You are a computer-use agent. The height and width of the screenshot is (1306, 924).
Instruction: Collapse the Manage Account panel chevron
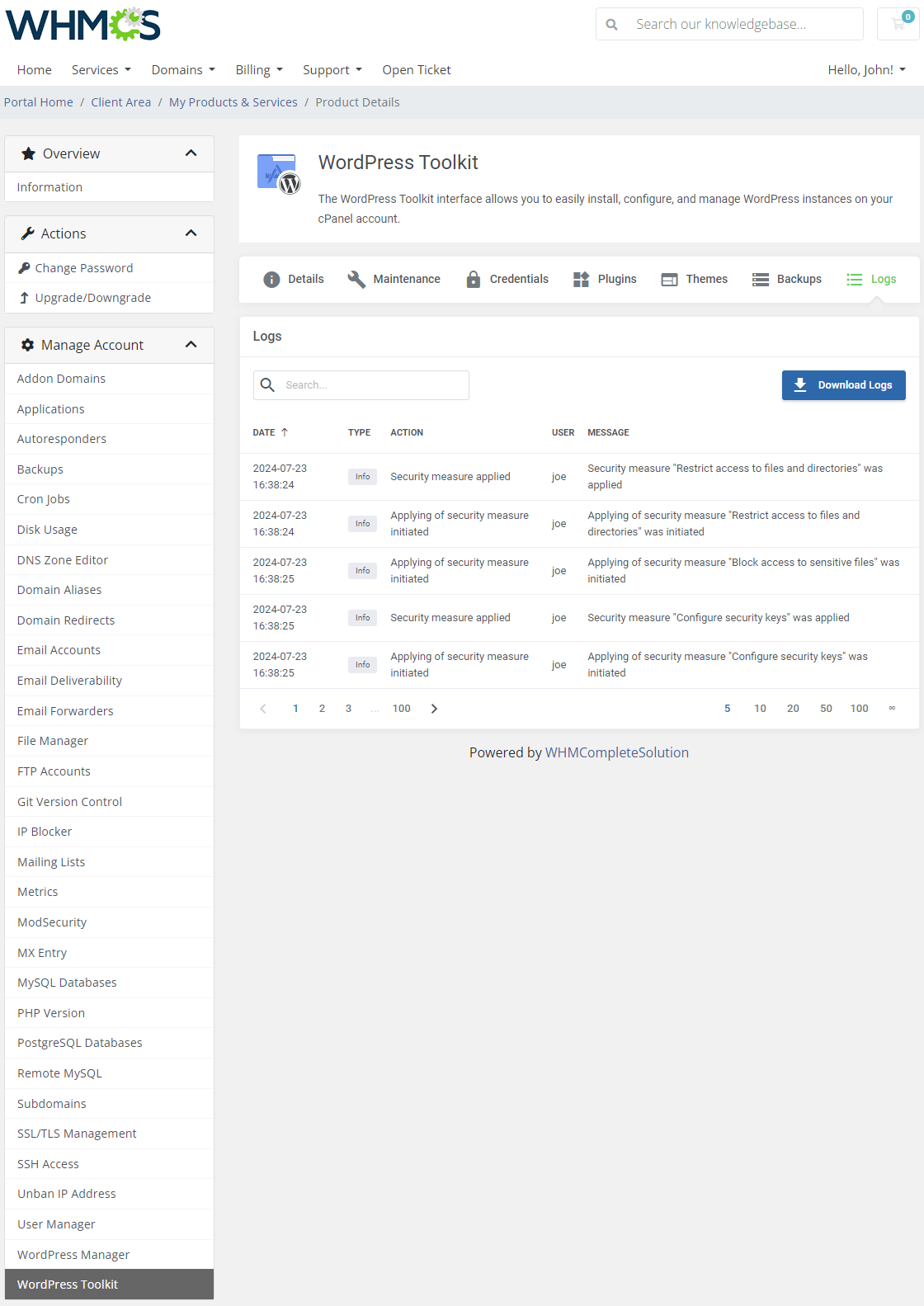click(191, 345)
